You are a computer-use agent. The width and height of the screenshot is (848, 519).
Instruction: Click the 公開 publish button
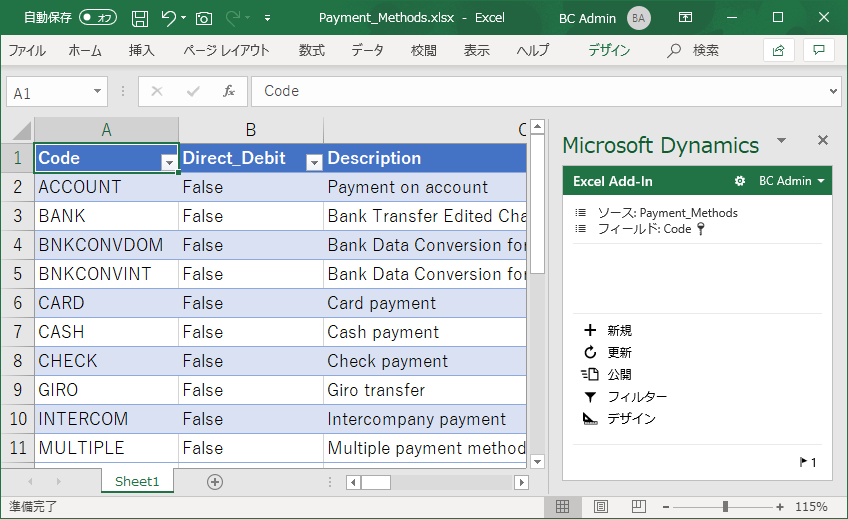coord(606,375)
